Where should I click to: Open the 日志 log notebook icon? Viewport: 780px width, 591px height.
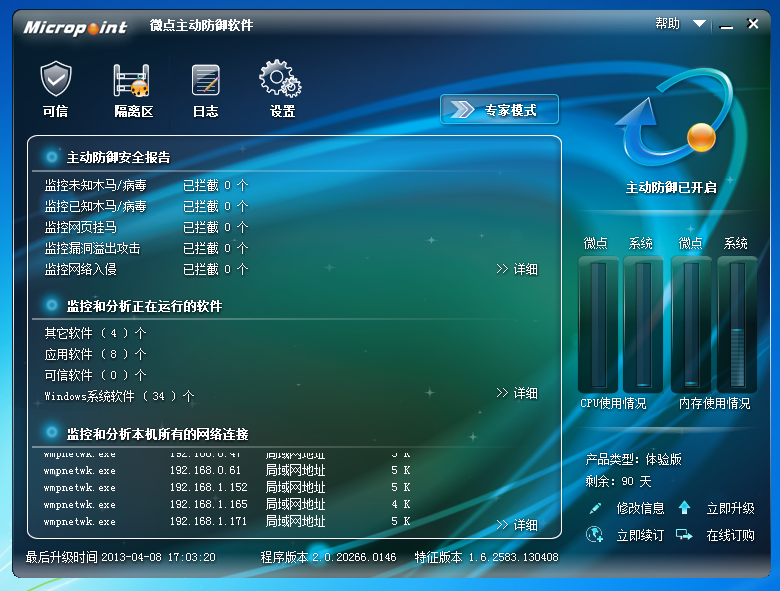[x=206, y=80]
